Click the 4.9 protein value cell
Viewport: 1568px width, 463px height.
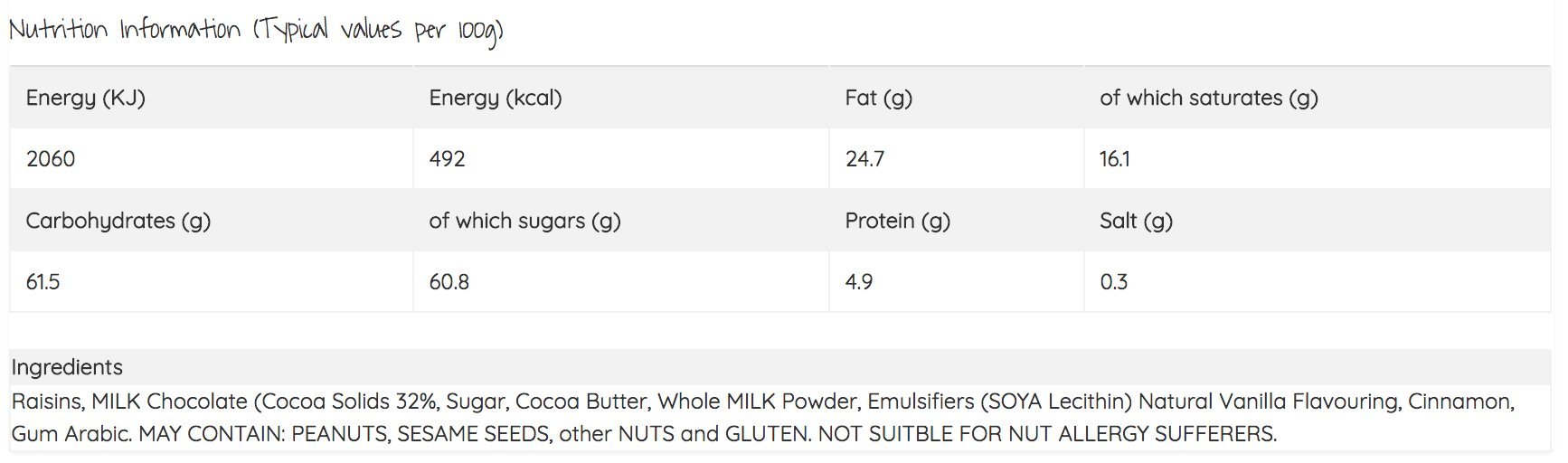click(859, 282)
